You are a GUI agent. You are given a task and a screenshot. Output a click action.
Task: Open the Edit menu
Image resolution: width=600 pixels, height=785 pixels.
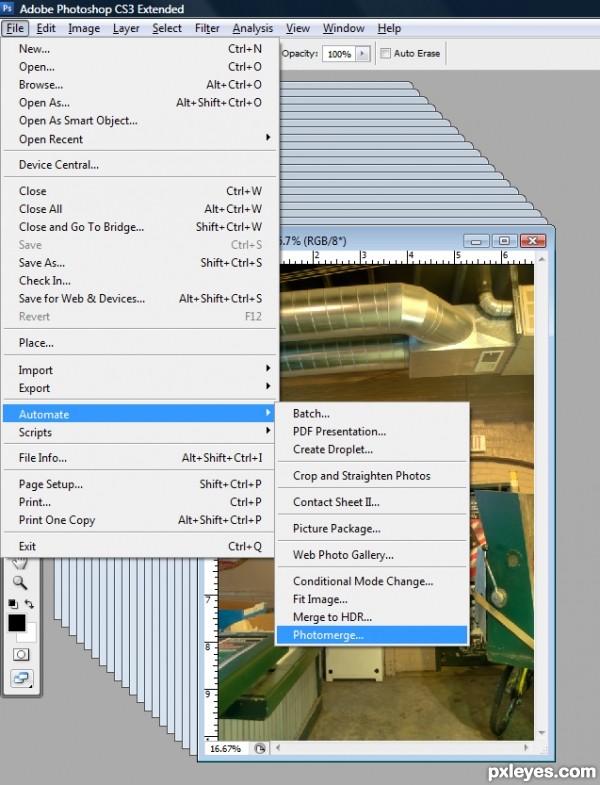(46, 28)
